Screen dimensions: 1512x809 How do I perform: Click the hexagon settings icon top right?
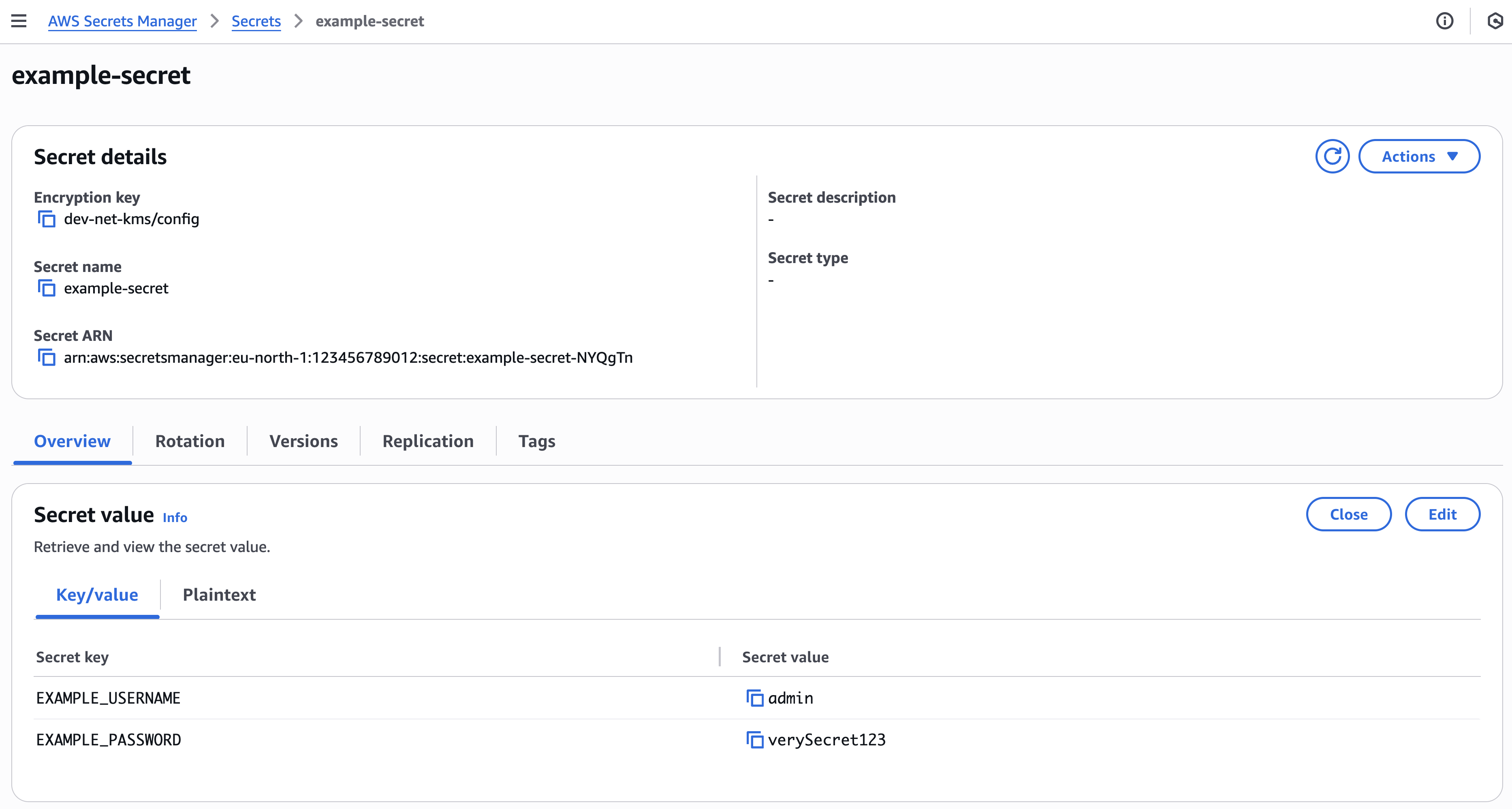click(1495, 21)
